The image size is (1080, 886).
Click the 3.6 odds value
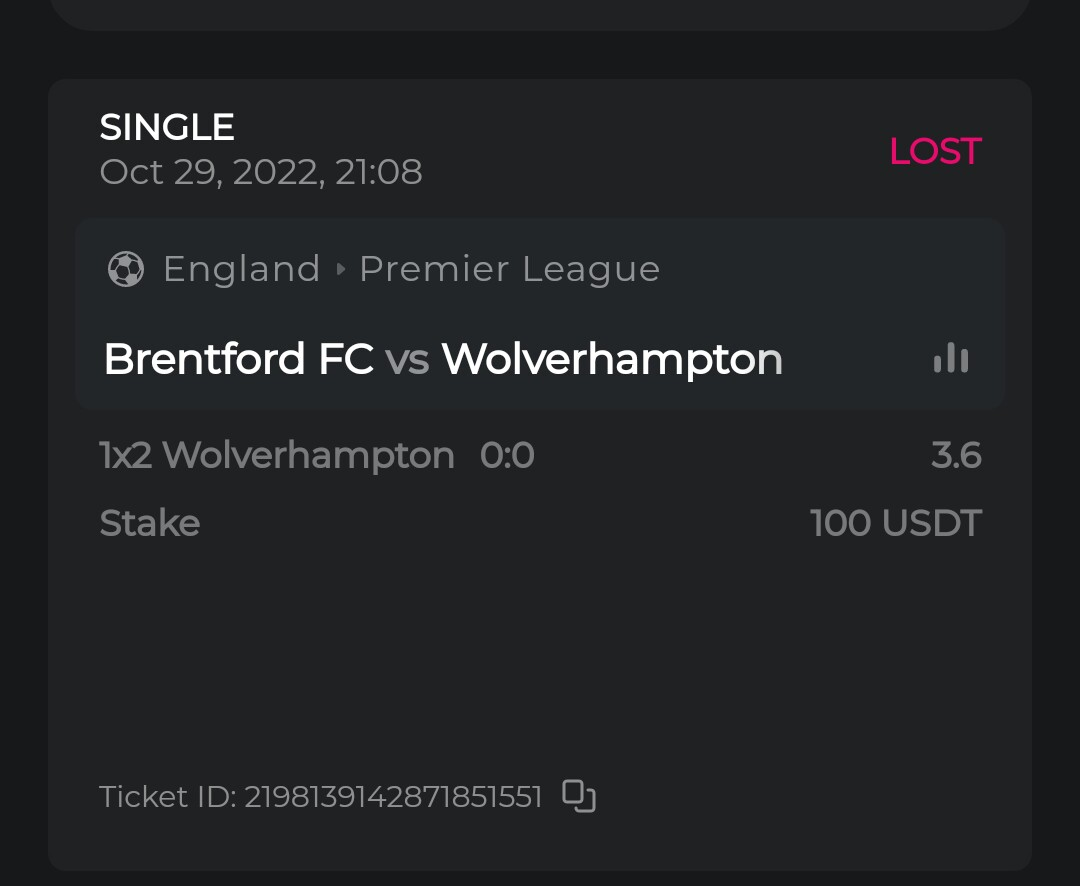pyautogui.click(x=956, y=456)
